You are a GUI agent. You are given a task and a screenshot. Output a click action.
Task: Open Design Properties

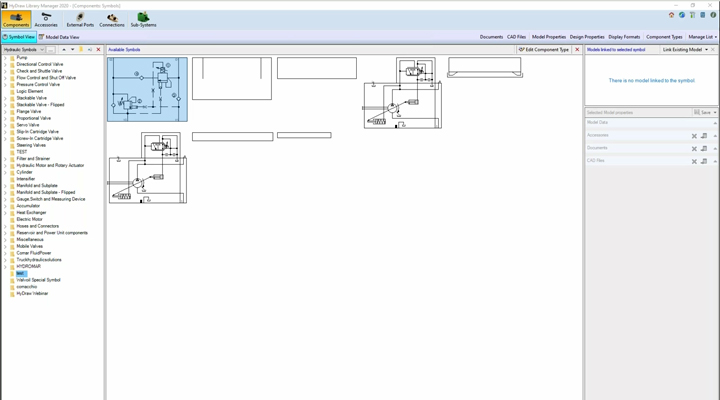(x=587, y=37)
